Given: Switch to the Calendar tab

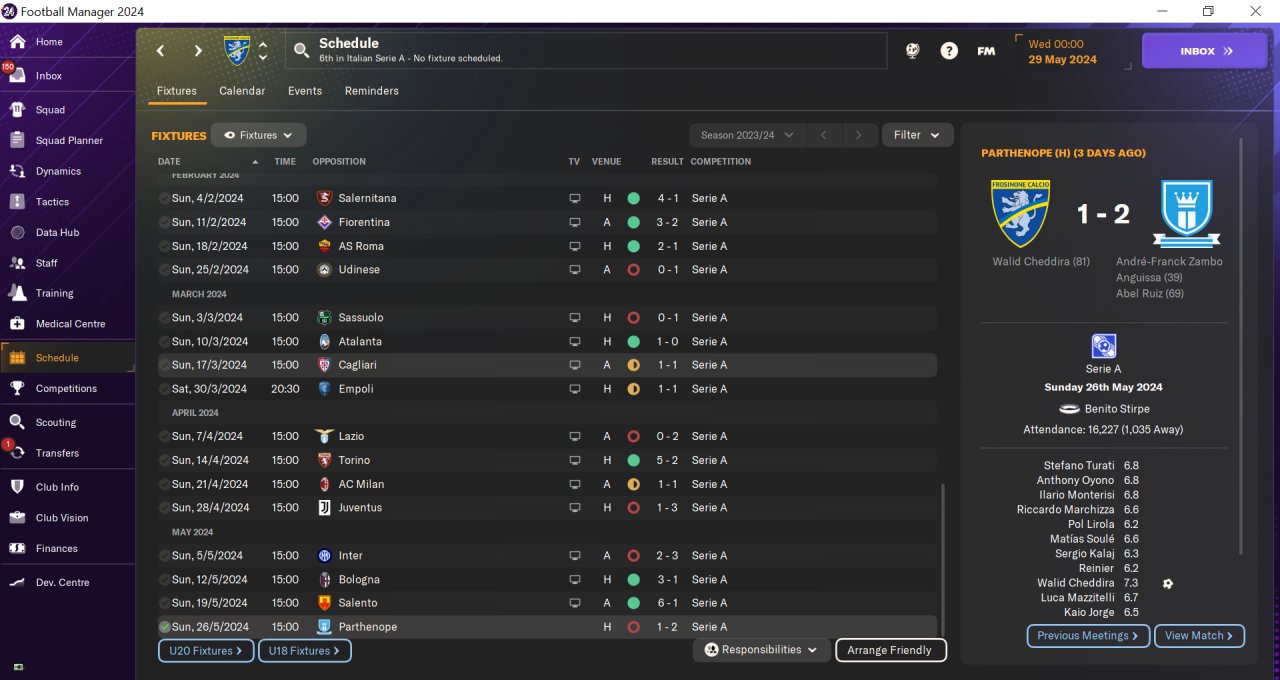Looking at the screenshot, I should [242, 91].
